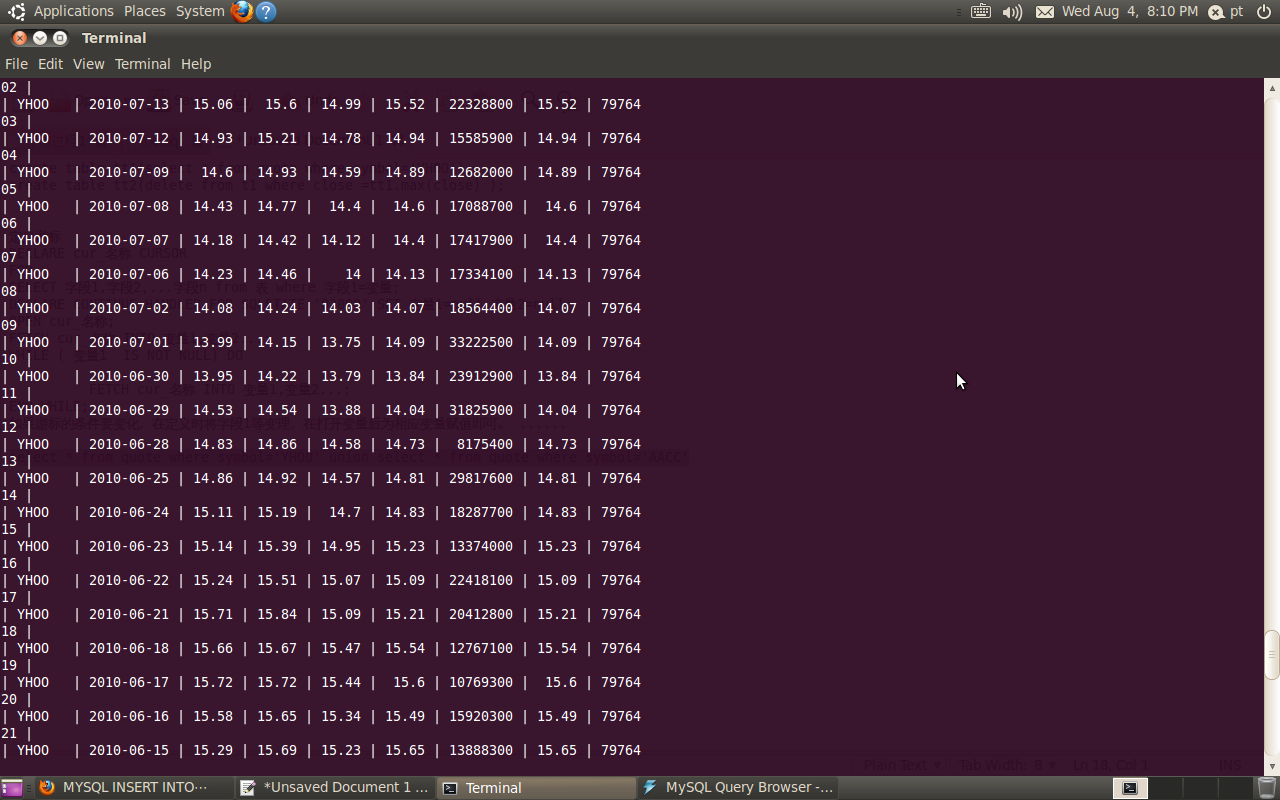Click the date 2010-07-07 in terminal
Viewport: 1280px width, 800px height.
(129, 240)
